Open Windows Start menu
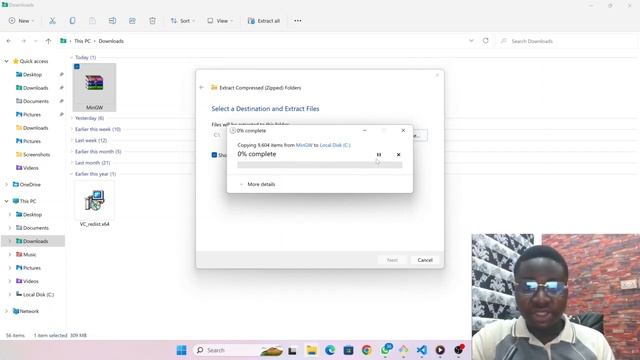This screenshot has width=640, height=360. coord(182,350)
